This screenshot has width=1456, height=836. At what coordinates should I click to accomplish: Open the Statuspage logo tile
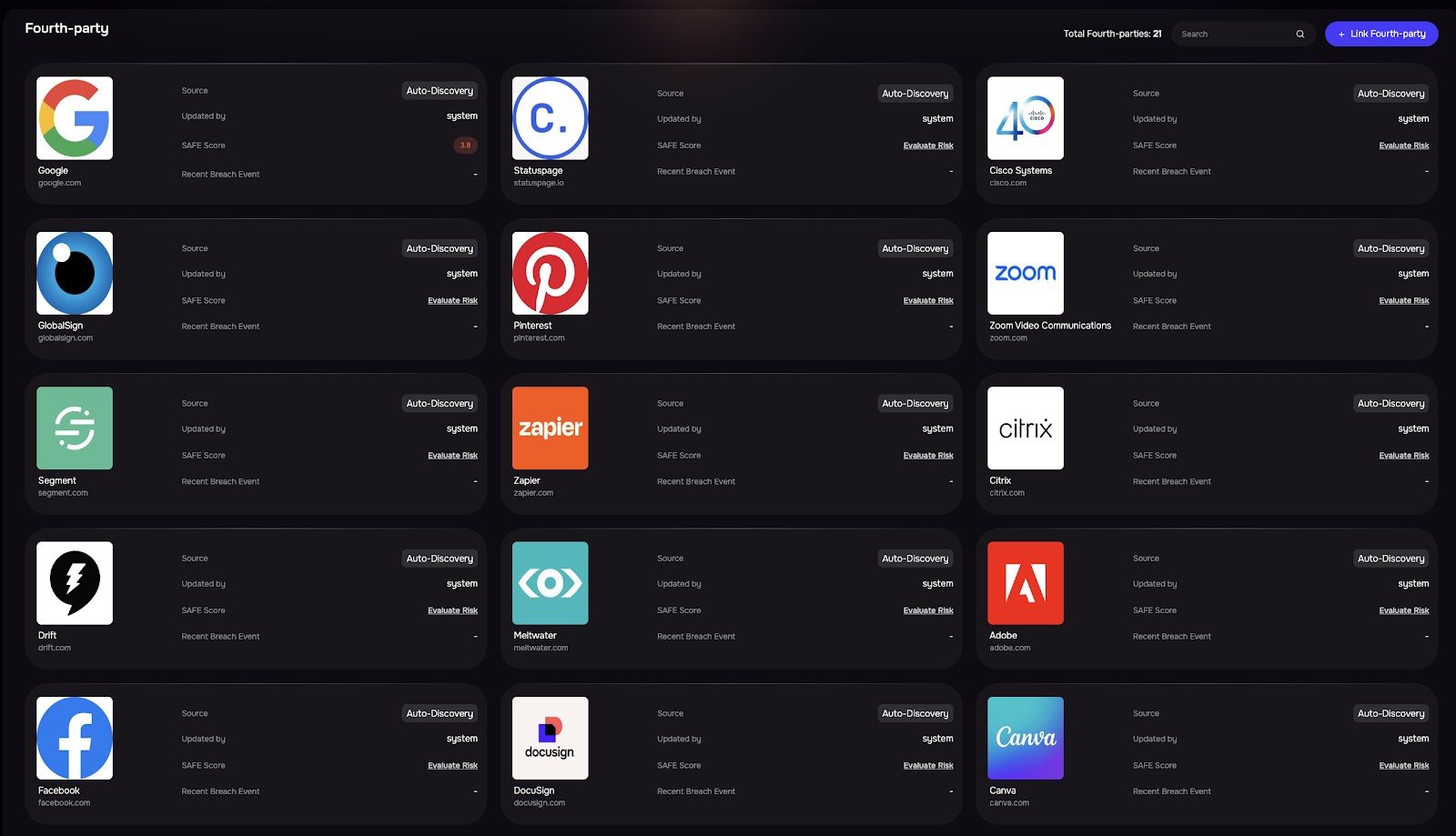click(551, 118)
